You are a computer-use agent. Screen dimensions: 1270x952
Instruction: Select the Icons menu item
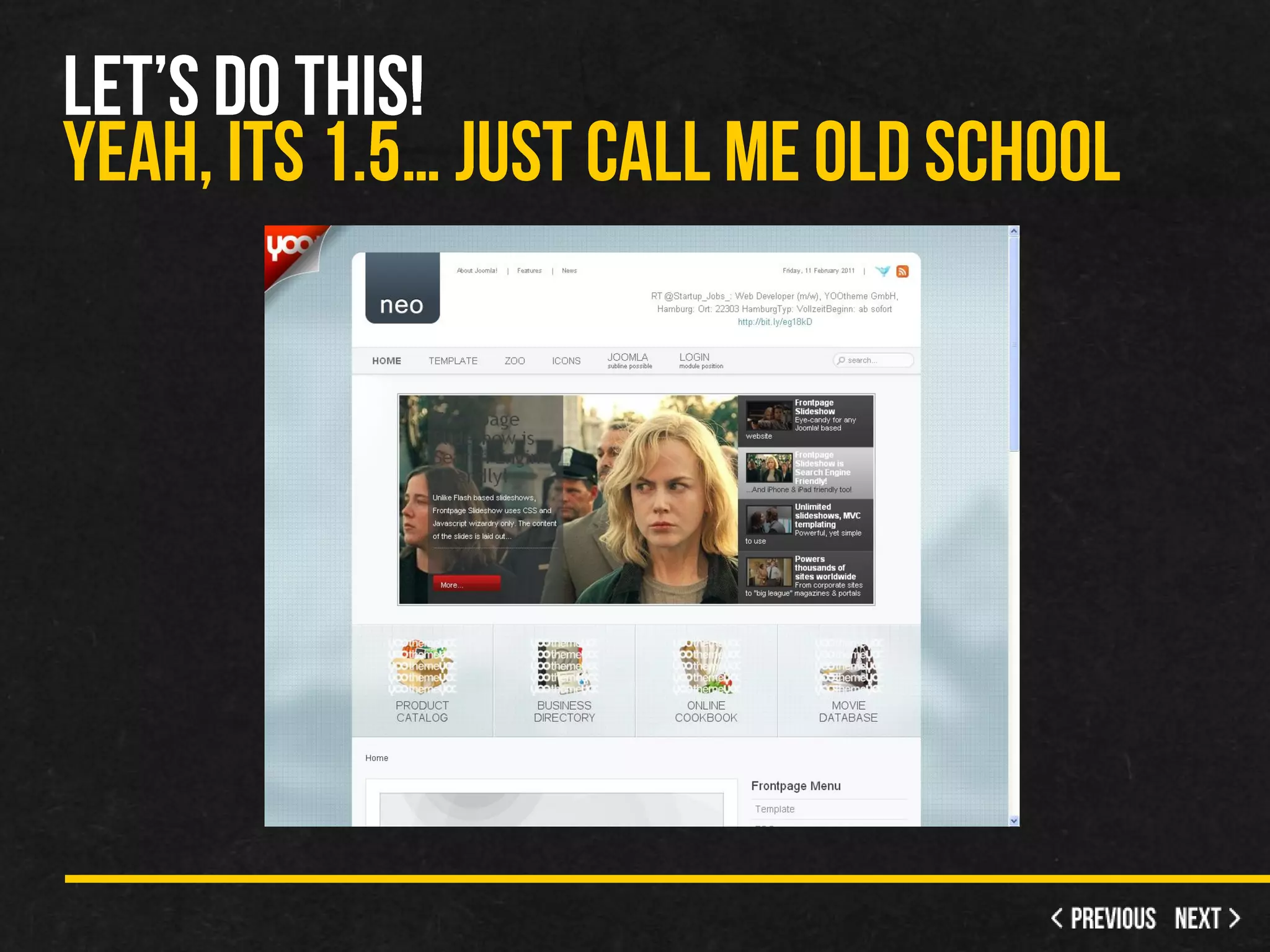pyautogui.click(x=566, y=361)
